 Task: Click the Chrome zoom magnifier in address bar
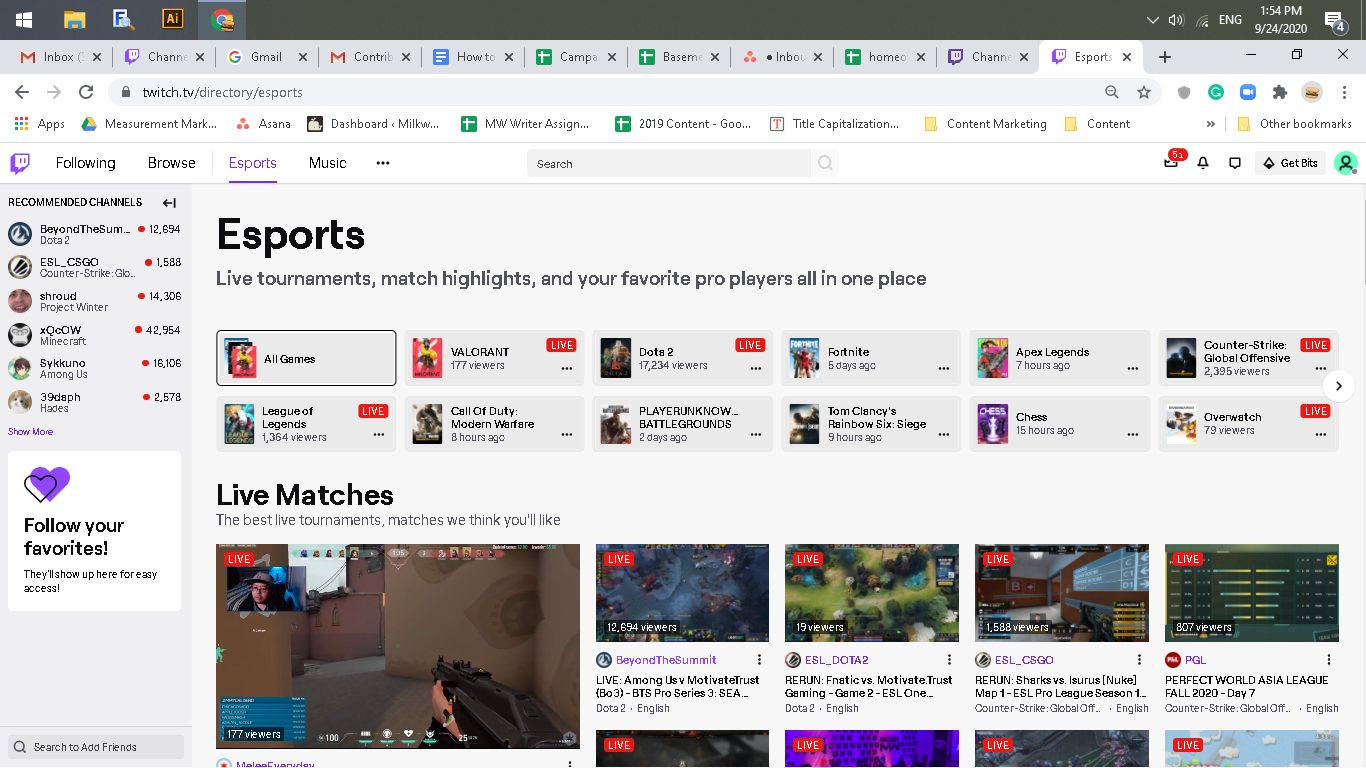click(1112, 92)
